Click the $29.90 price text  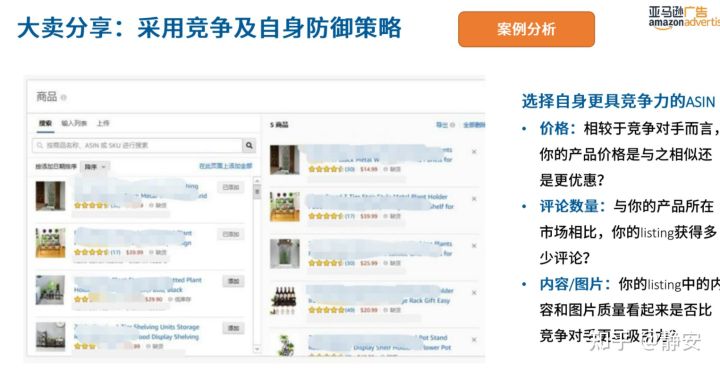tap(153, 299)
